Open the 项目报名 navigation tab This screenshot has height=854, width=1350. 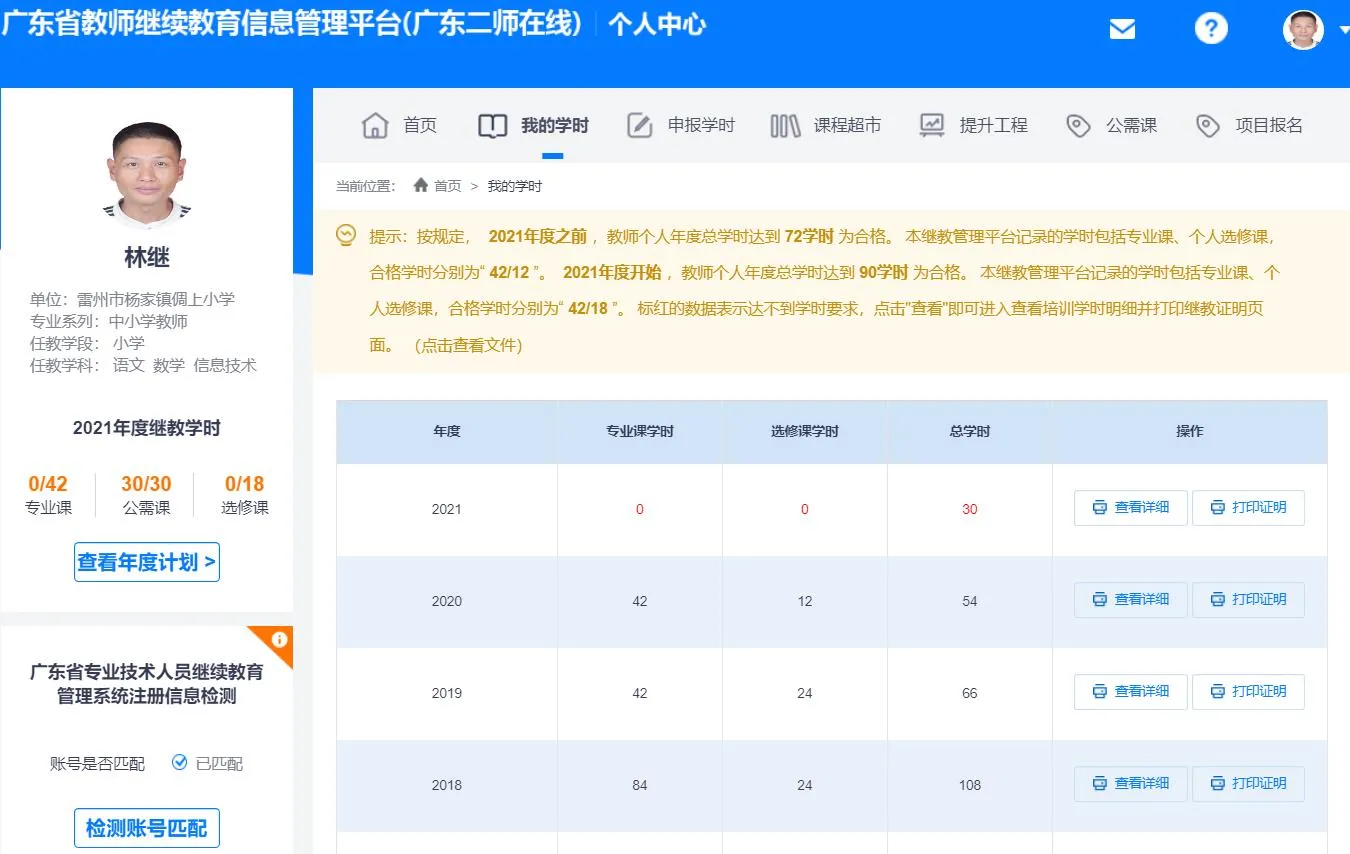coord(1250,125)
